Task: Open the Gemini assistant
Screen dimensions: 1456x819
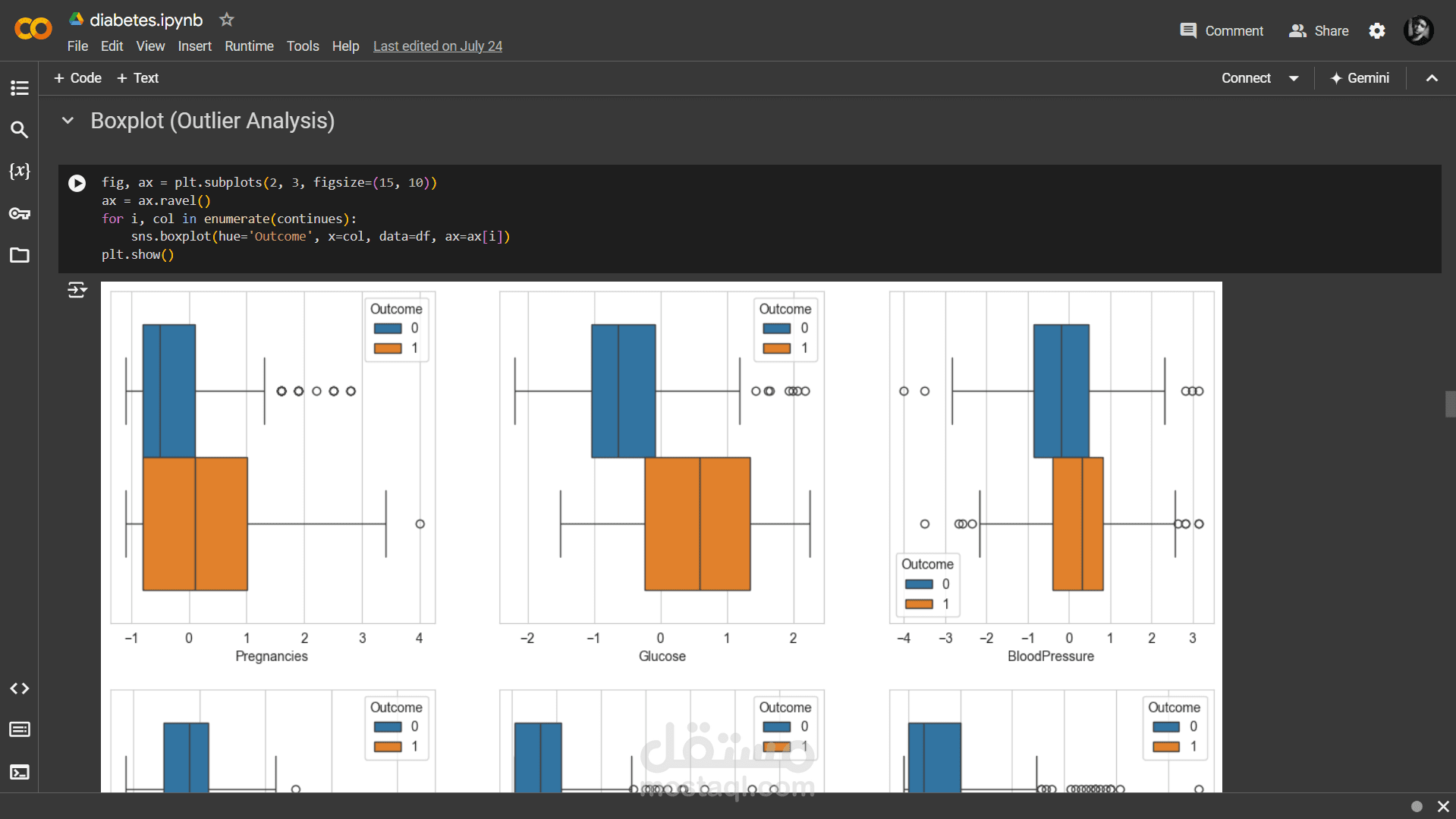Action: pos(1360,78)
